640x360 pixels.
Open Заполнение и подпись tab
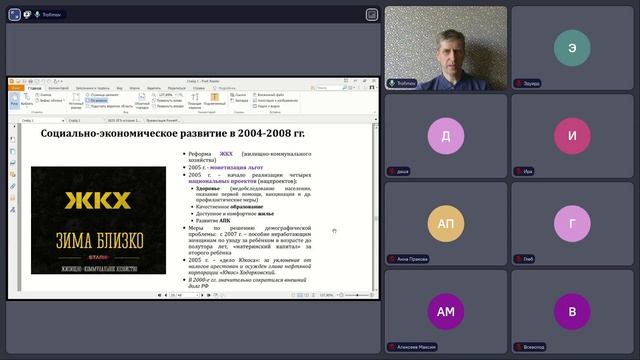tap(93, 88)
